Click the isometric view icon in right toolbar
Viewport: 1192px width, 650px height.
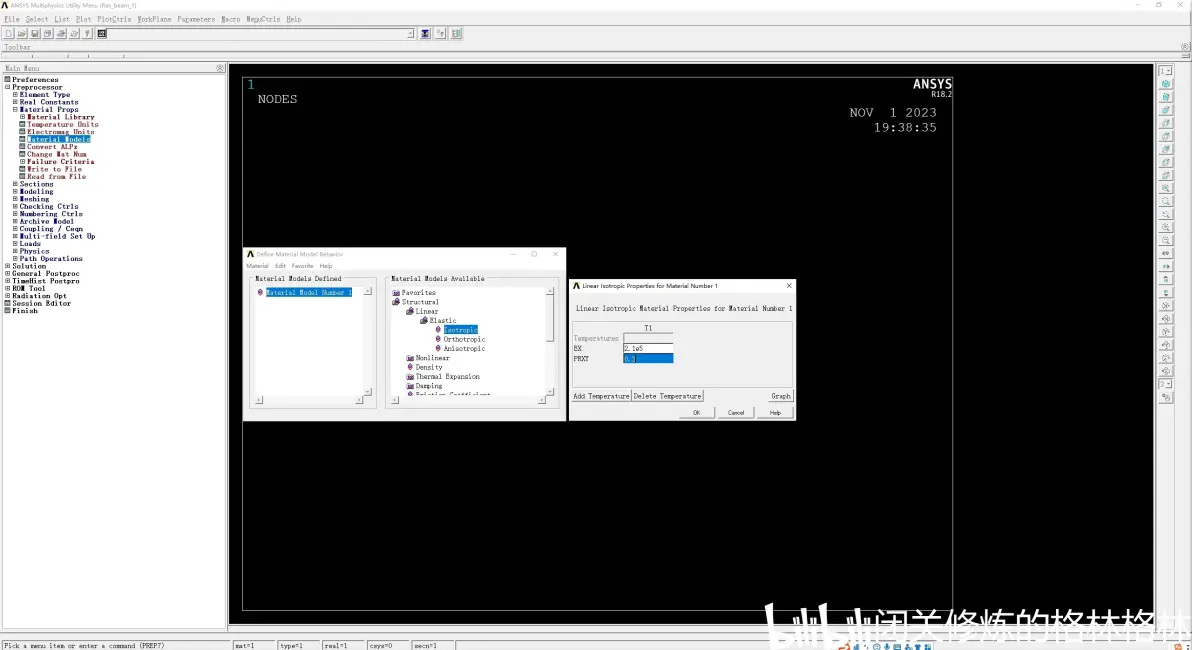coord(1165,84)
